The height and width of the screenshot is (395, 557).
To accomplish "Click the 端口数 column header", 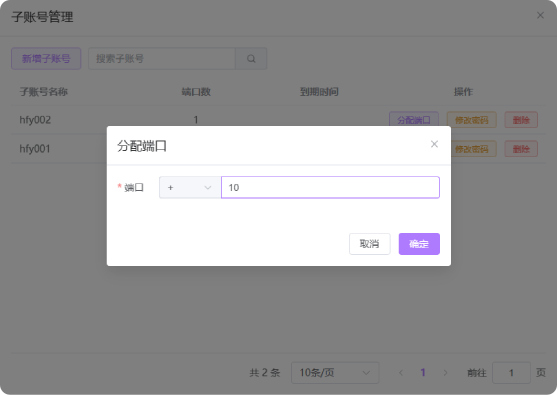I will 196,92.
